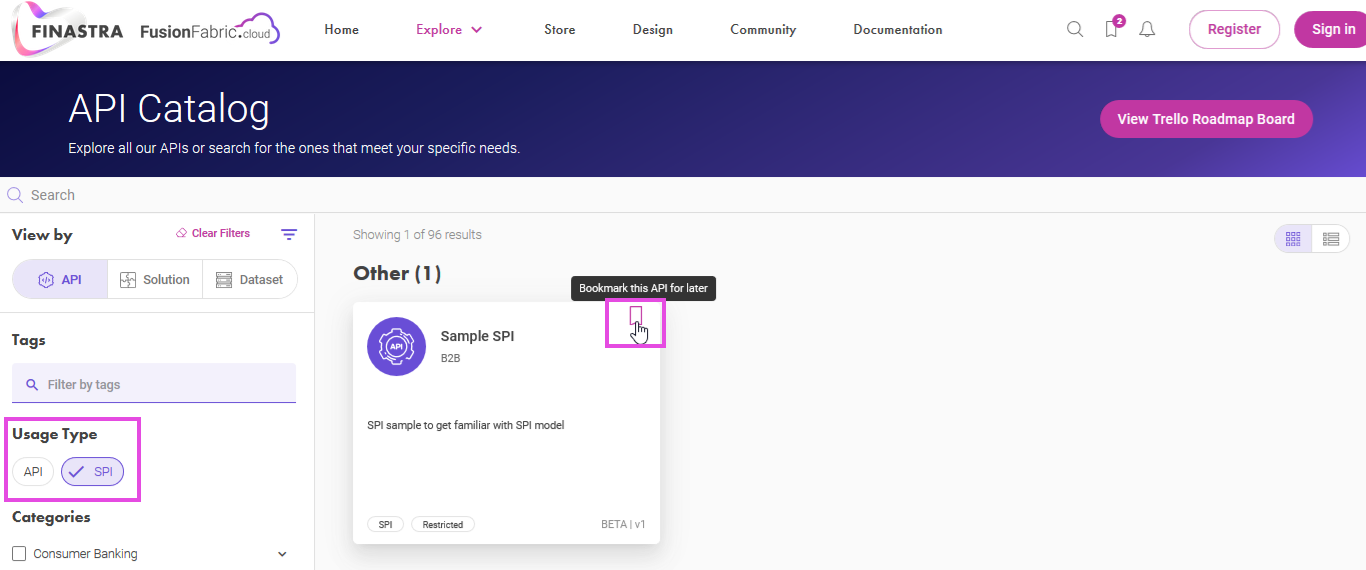Open bookmarks icon with badge
Screen dimensions: 1366x570
(1112, 28)
